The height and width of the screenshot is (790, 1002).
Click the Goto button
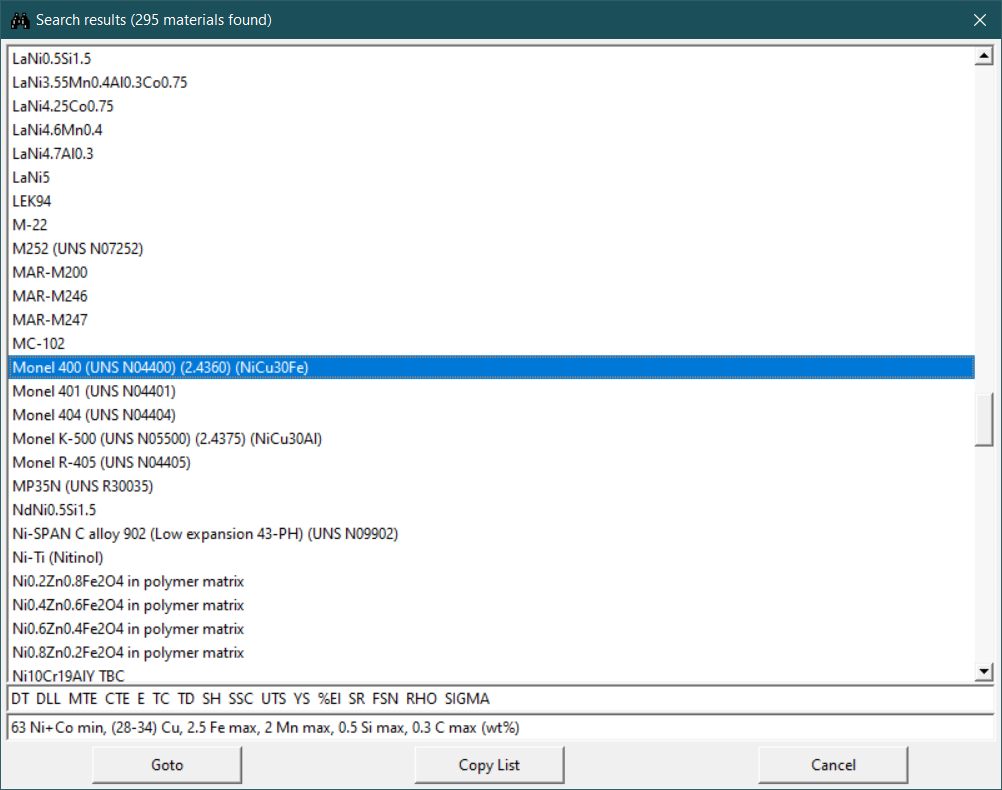point(167,765)
